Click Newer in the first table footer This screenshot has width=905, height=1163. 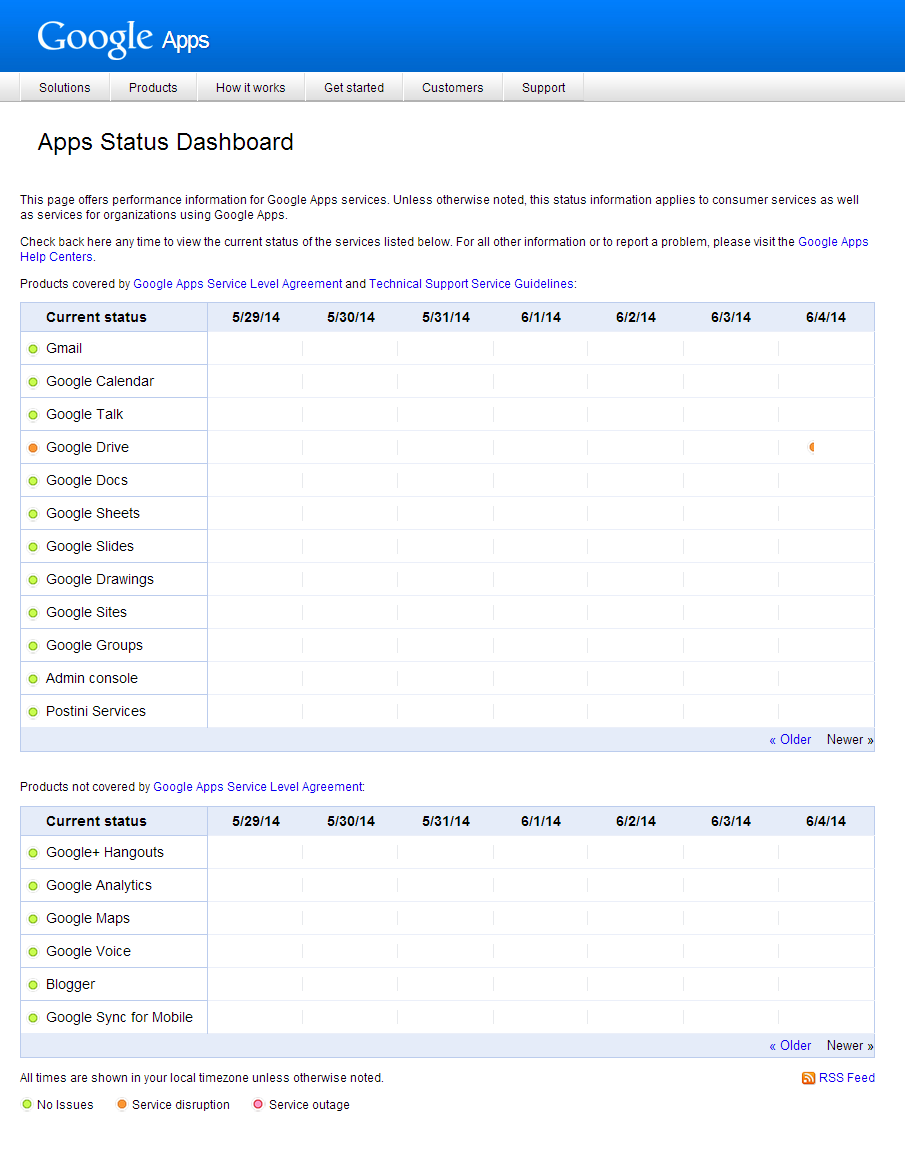tap(850, 739)
